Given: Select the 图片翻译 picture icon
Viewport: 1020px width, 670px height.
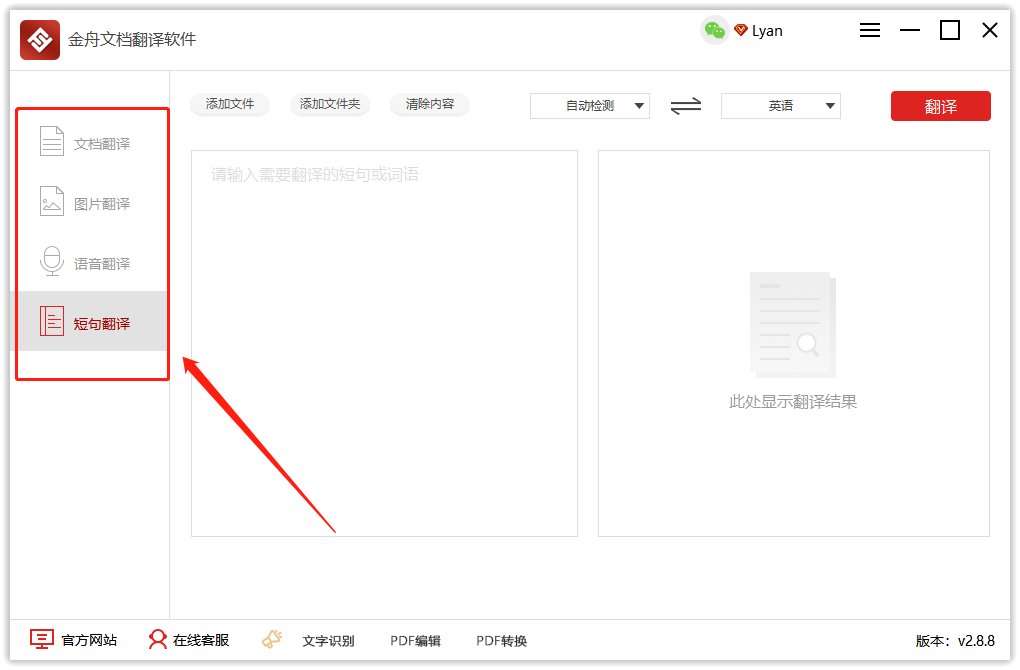Looking at the screenshot, I should (x=51, y=201).
